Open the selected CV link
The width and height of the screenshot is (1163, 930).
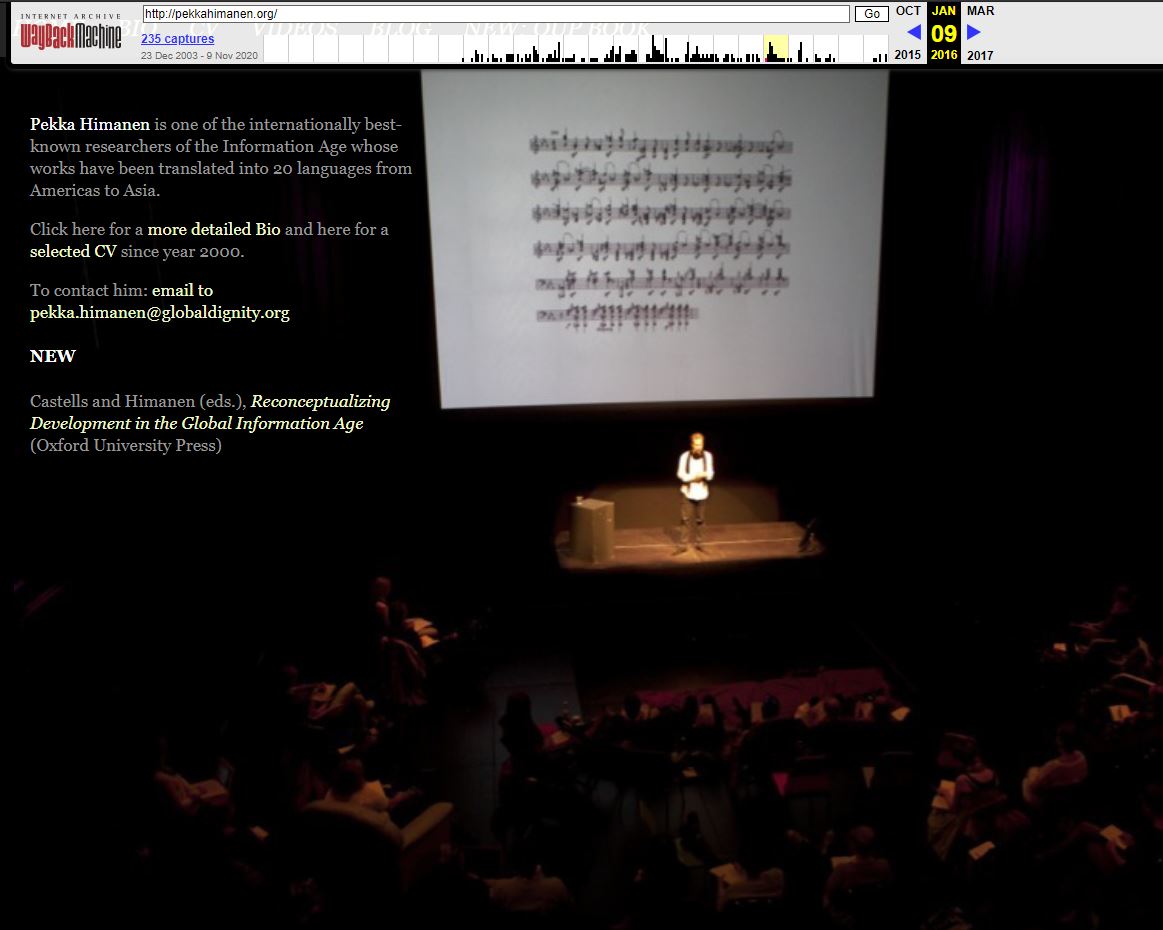pyautogui.click(x=73, y=252)
